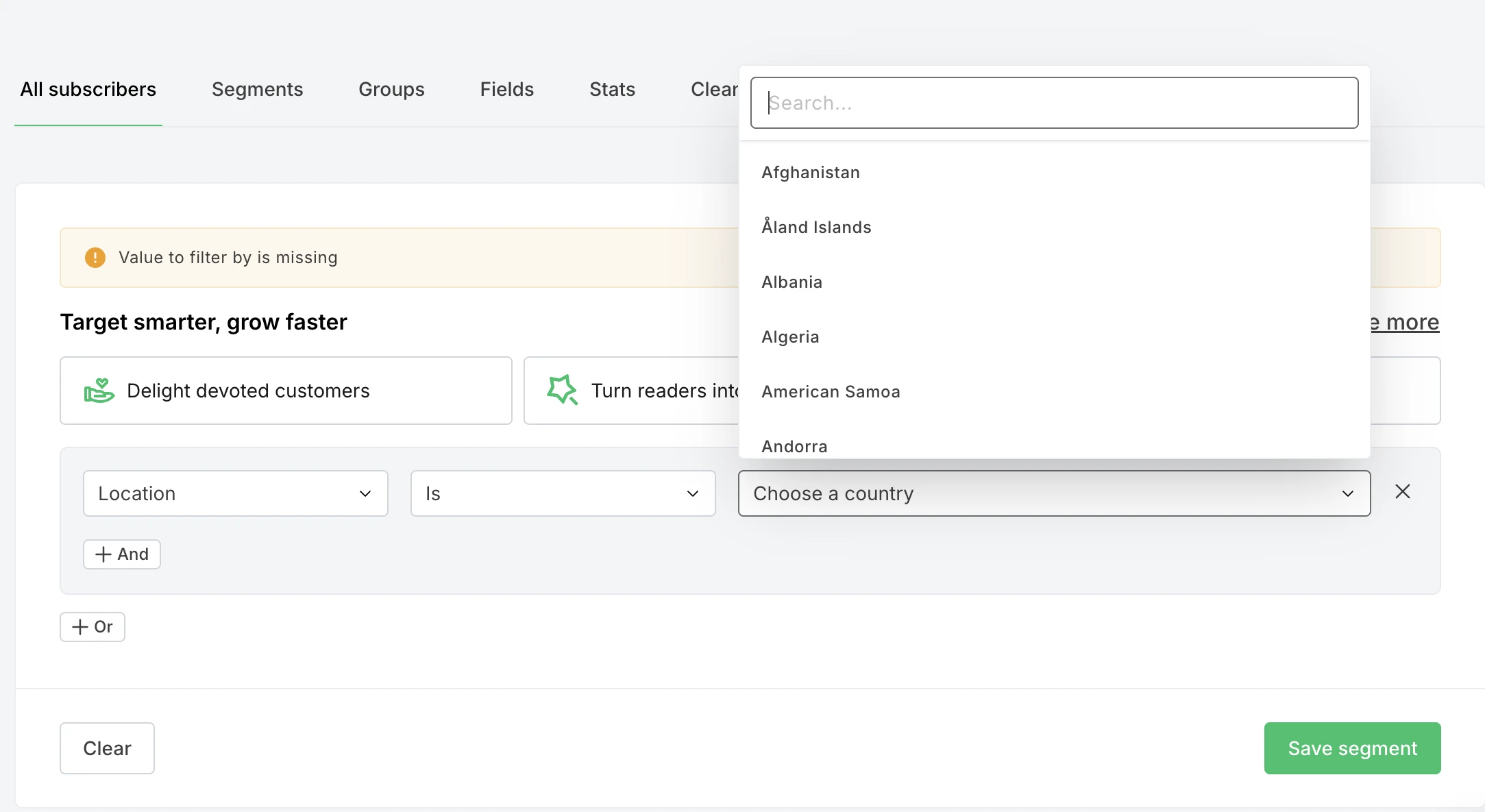Clear all segment filters

106,748
